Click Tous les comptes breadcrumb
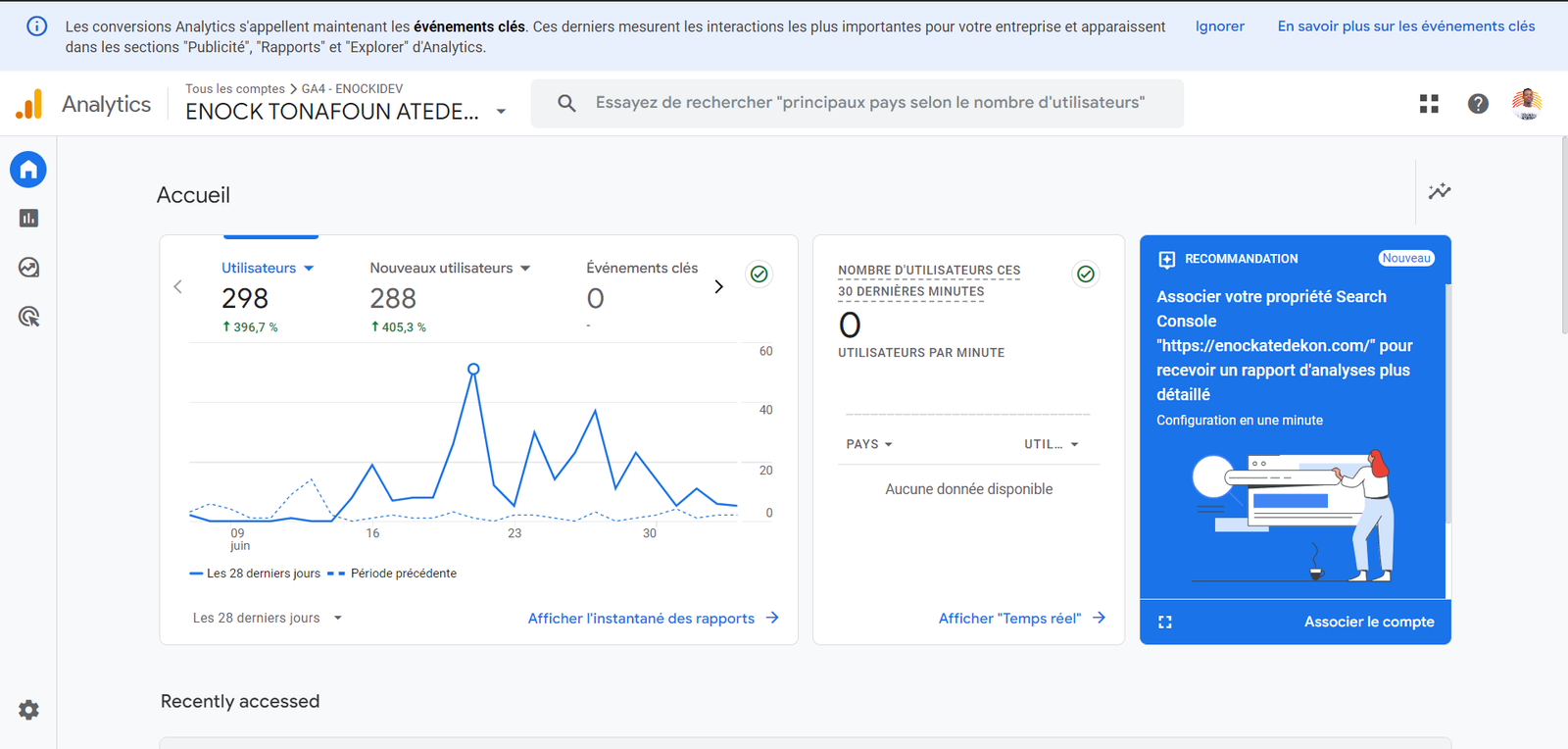 pos(235,88)
